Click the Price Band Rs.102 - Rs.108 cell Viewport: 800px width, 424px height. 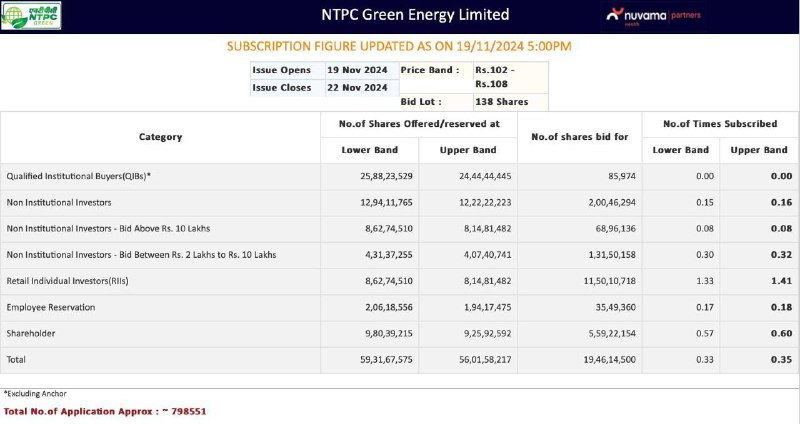pos(510,77)
